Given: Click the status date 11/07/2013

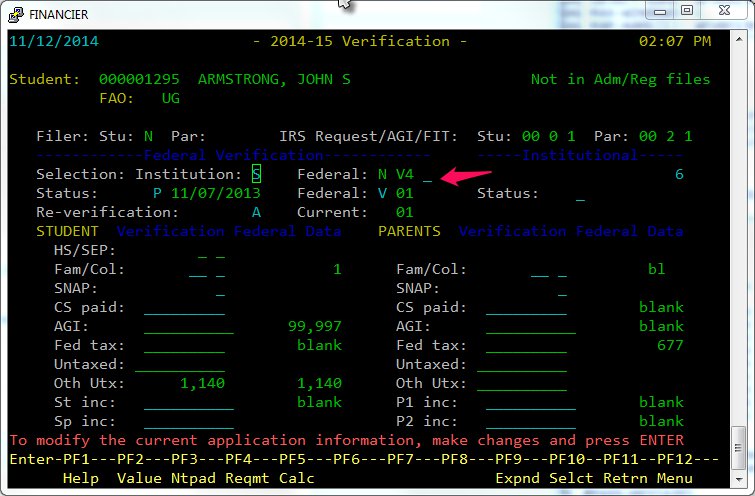Looking at the screenshot, I should tap(216, 193).
